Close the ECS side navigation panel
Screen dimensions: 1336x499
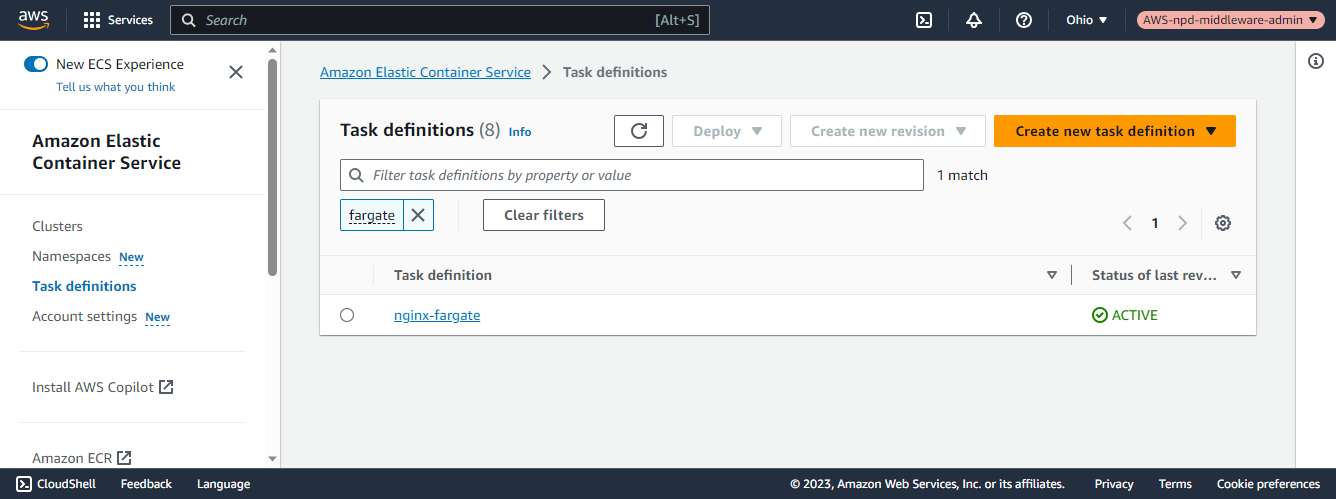point(236,72)
